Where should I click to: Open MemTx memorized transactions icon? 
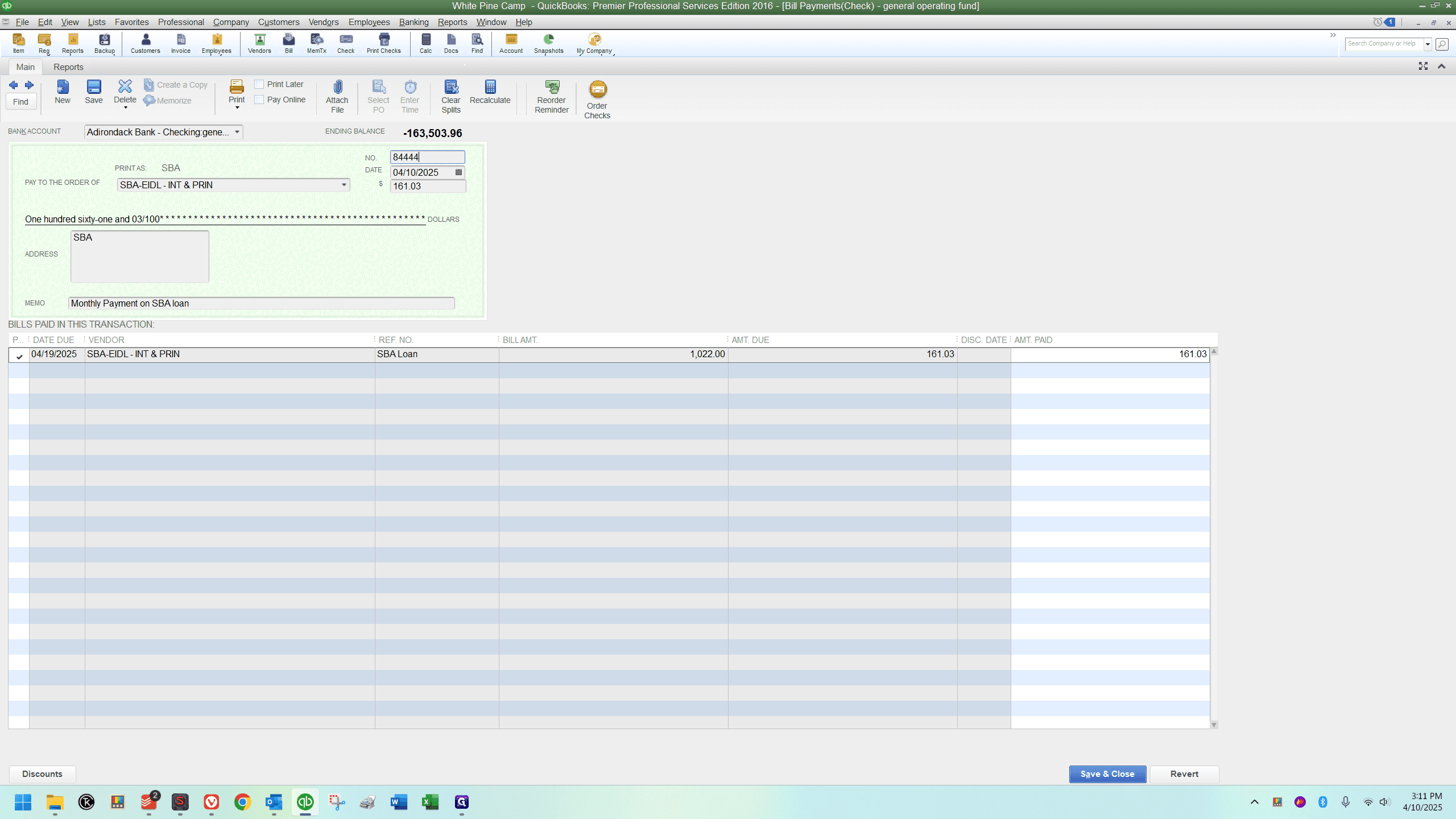click(x=317, y=43)
